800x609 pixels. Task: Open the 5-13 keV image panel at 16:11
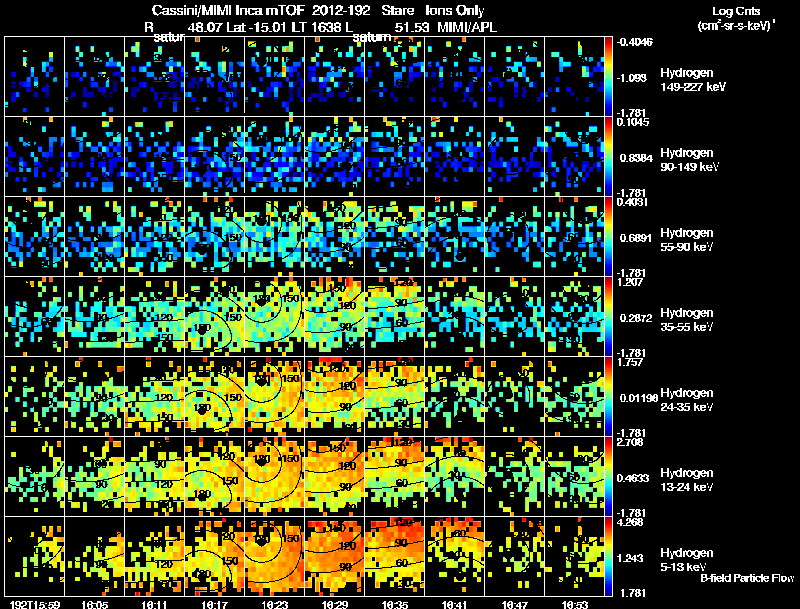[155, 556]
